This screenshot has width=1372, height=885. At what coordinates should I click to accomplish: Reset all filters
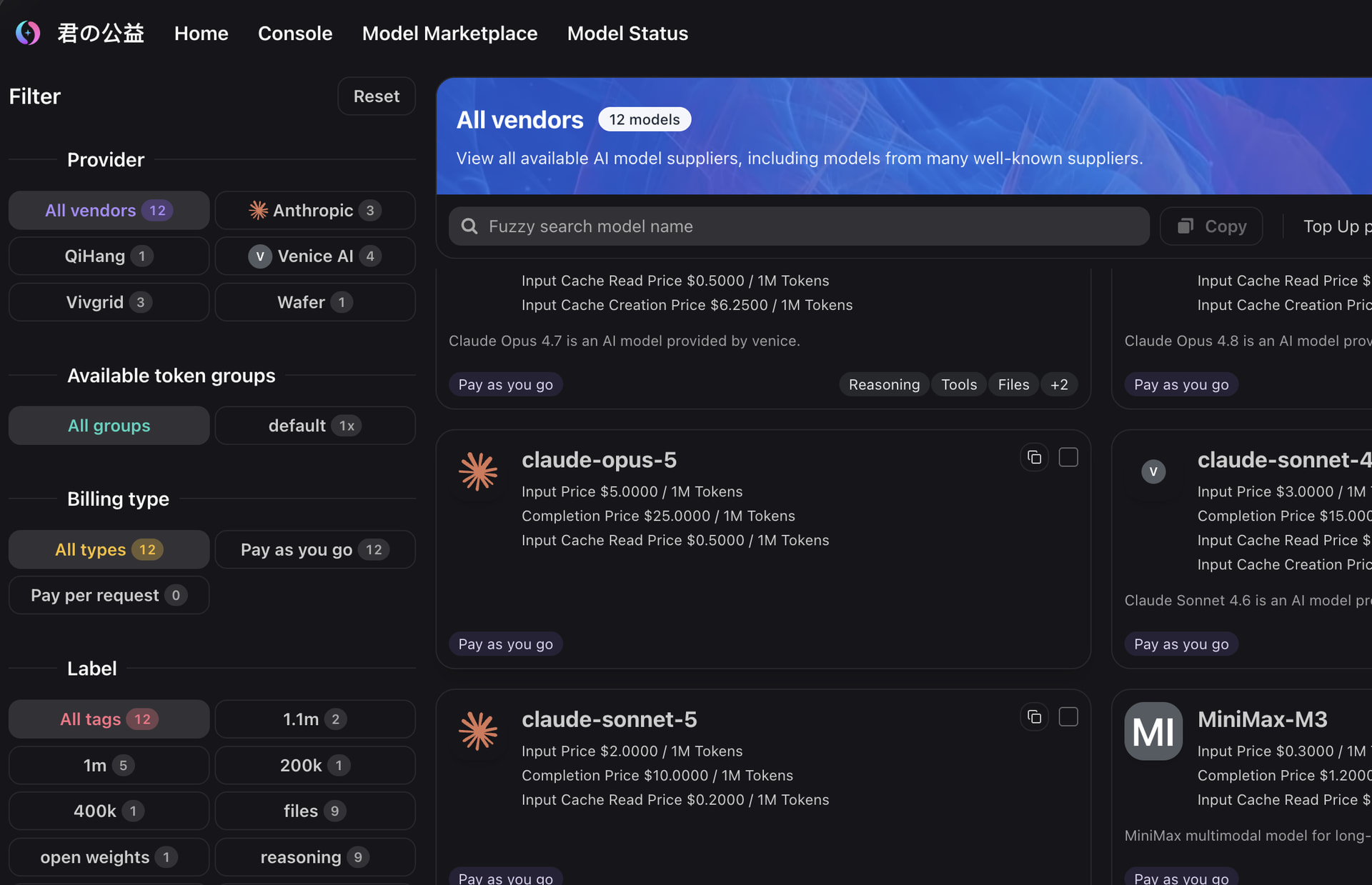[x=377, y=96]
